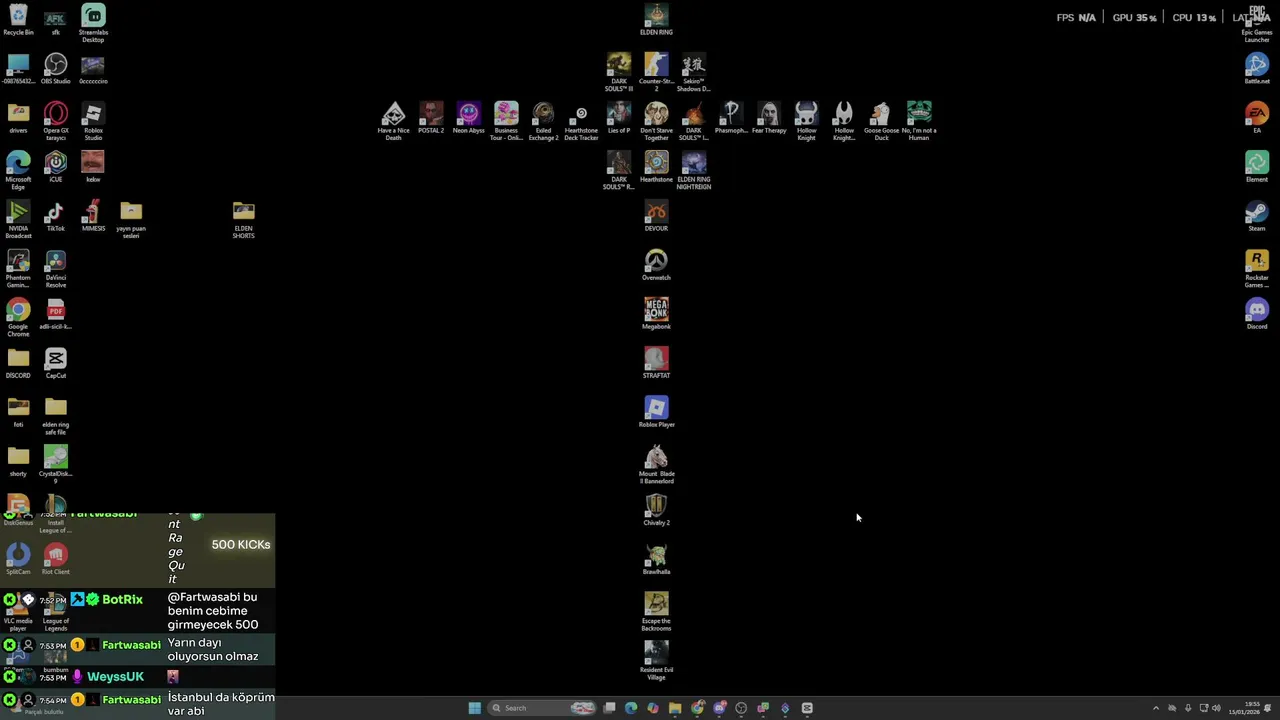Screen dimensions: 1280x720
Task: Launch Steam from the desktop
Action: point(1257,216)
